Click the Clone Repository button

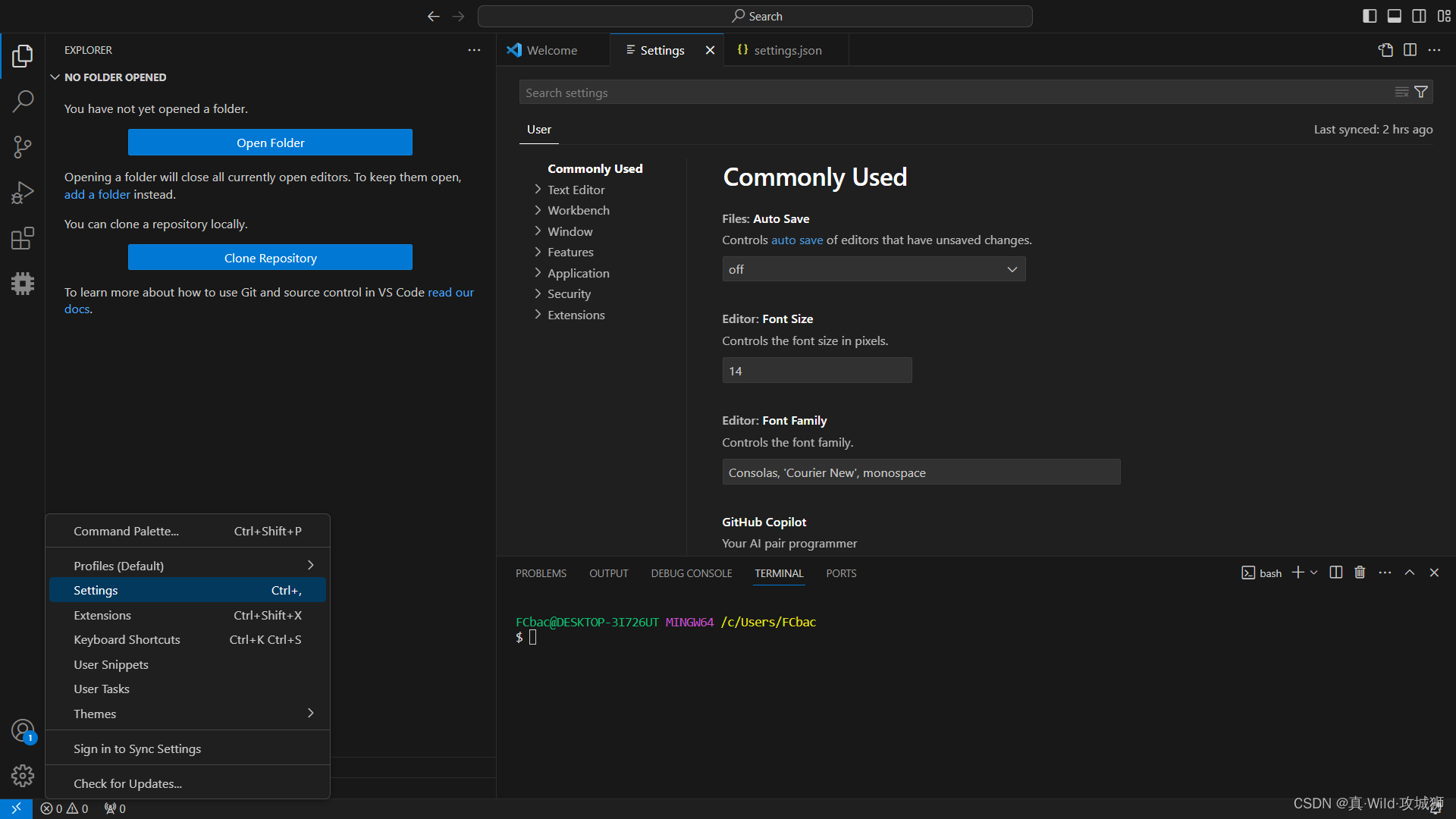coord(270,257)
